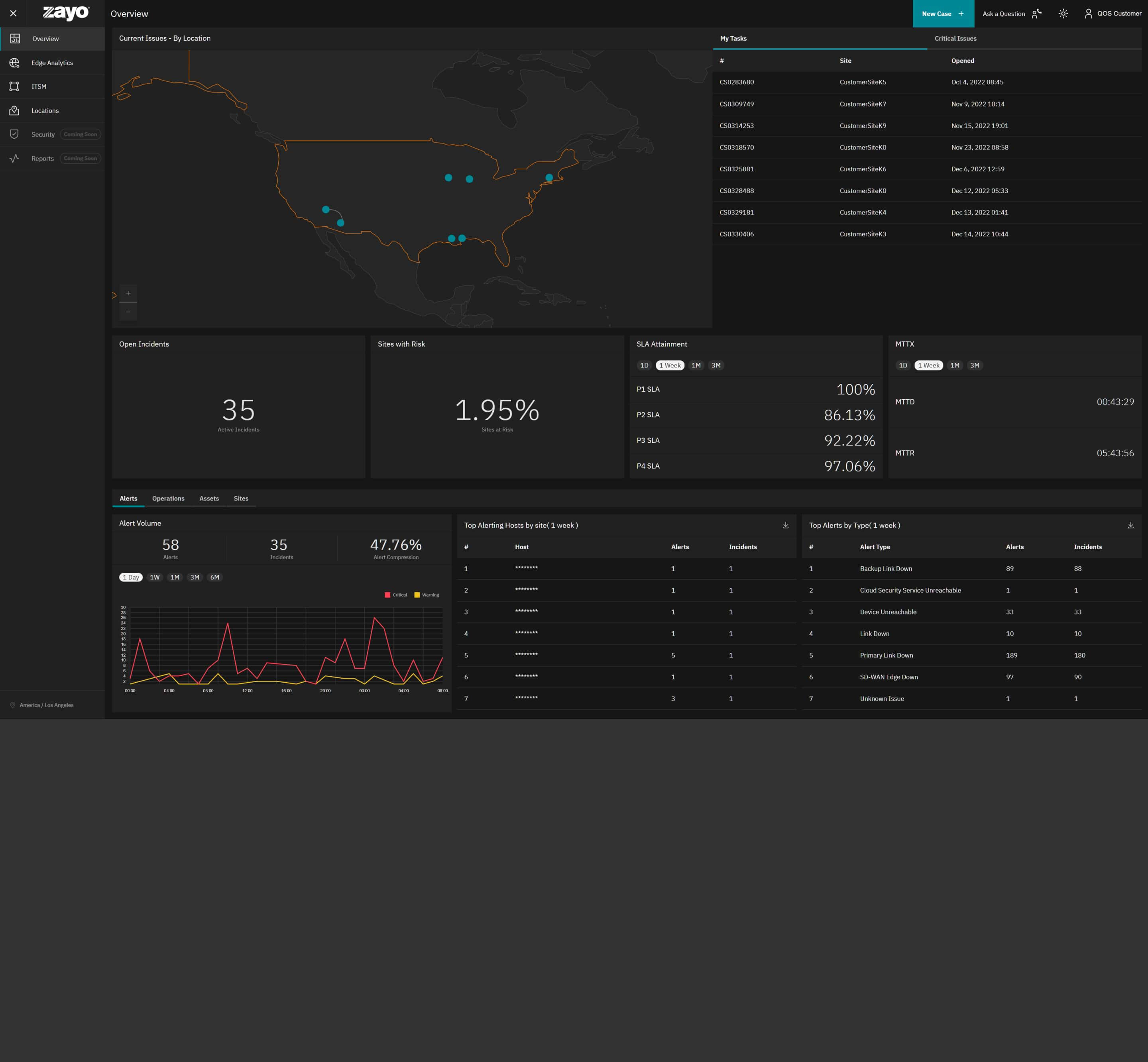1148x1062 pixels.
Task: Click the Alert Type column header
Action: 875,547
